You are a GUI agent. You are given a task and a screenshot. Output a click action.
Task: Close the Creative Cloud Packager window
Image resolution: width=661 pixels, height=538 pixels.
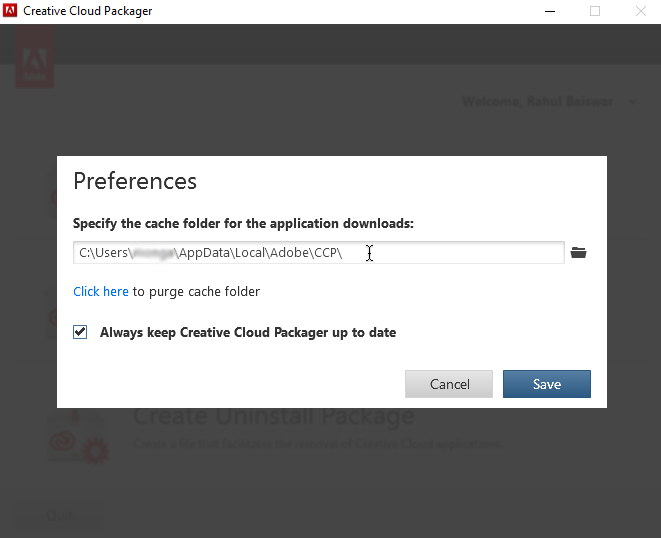pos(641,11)
